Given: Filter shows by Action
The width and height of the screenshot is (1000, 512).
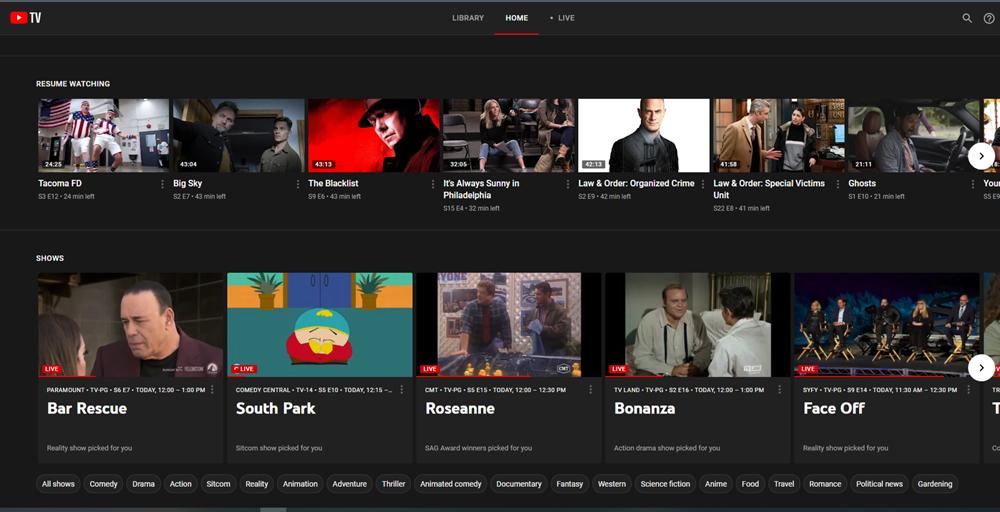Looking at the screenshot, I should tap(180, 484).
